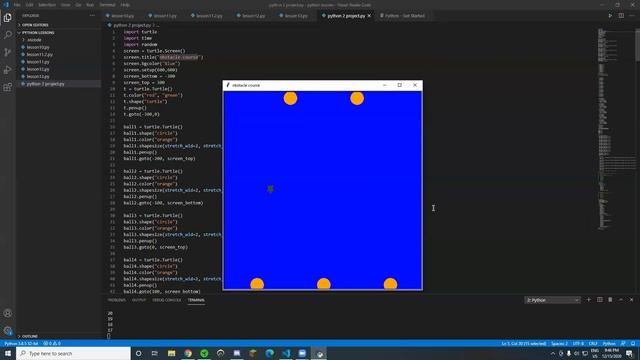
Task: Open Microsoft Edge from taskbar
Action: point(269,353)
